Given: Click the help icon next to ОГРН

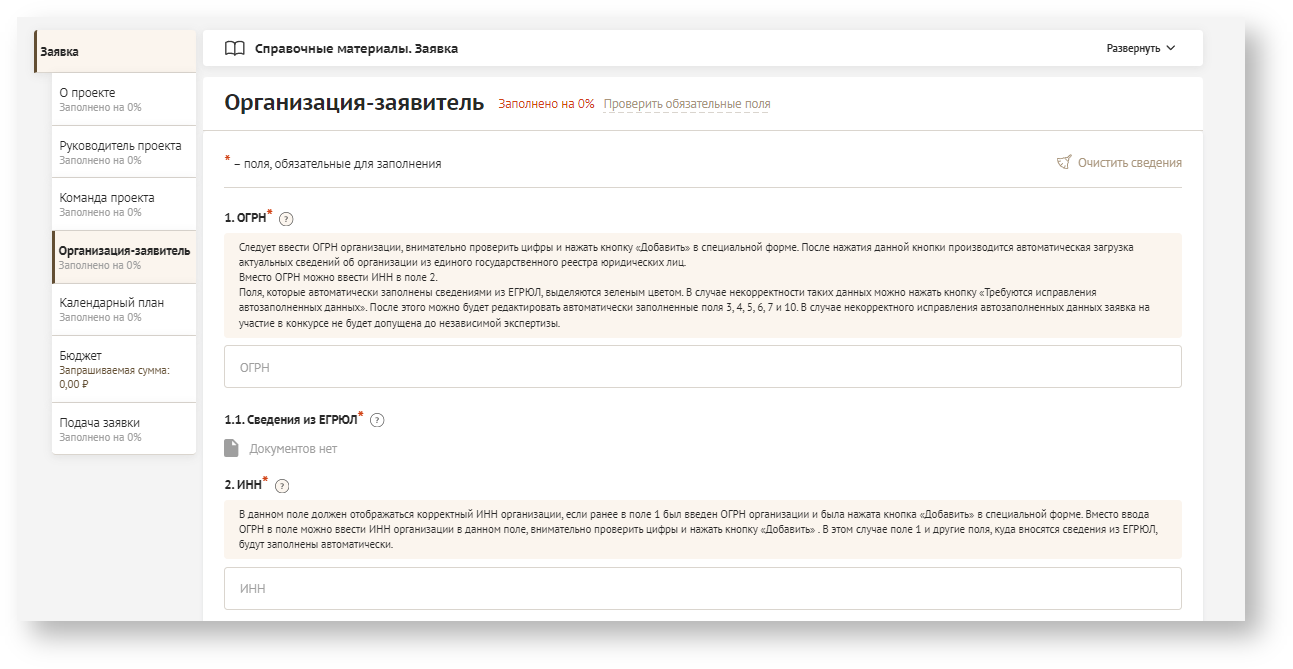Looking at the screenshot, I should [286, 219].
